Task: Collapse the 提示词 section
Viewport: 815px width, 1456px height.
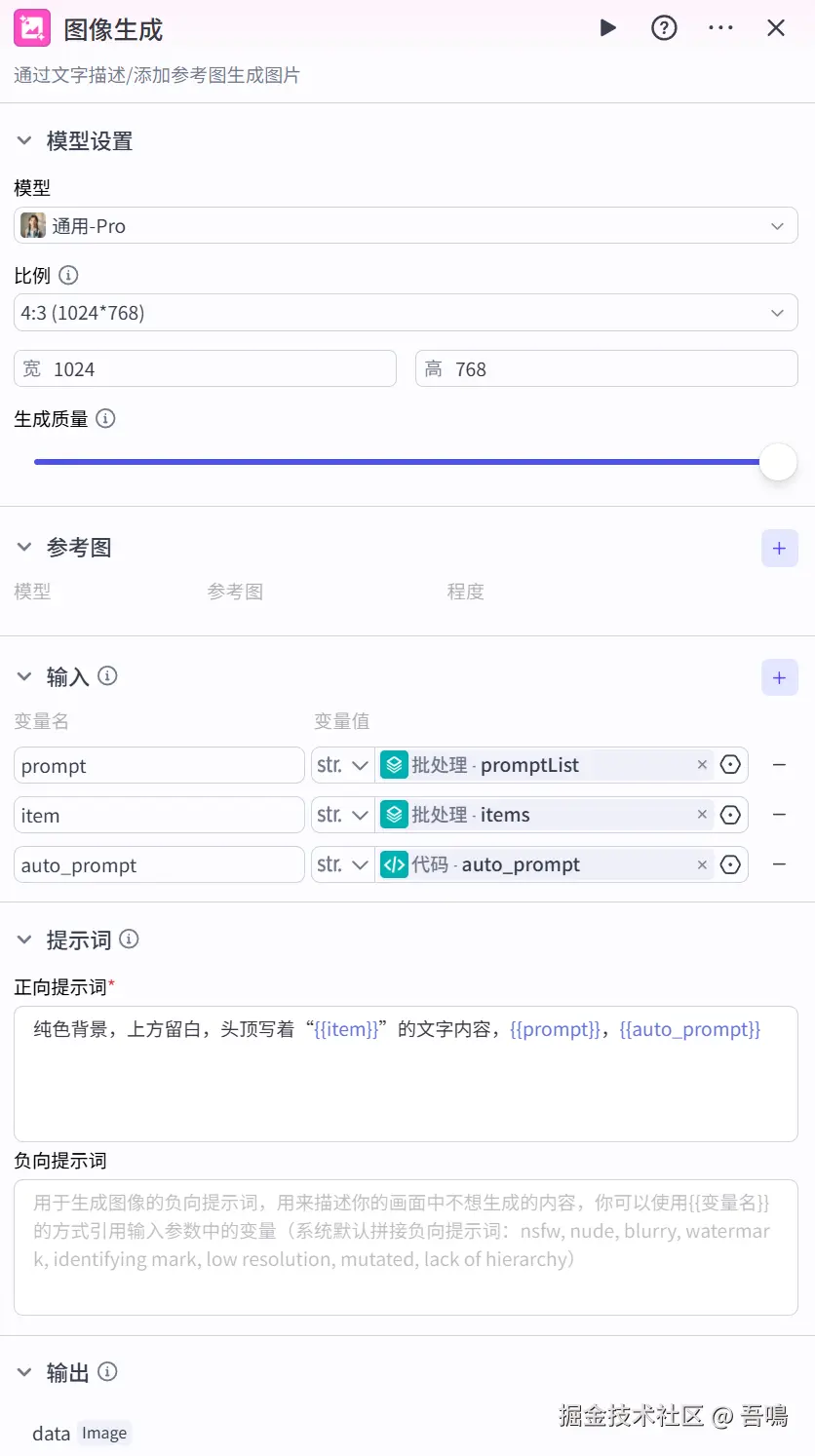Action: [x=24, y=940]
